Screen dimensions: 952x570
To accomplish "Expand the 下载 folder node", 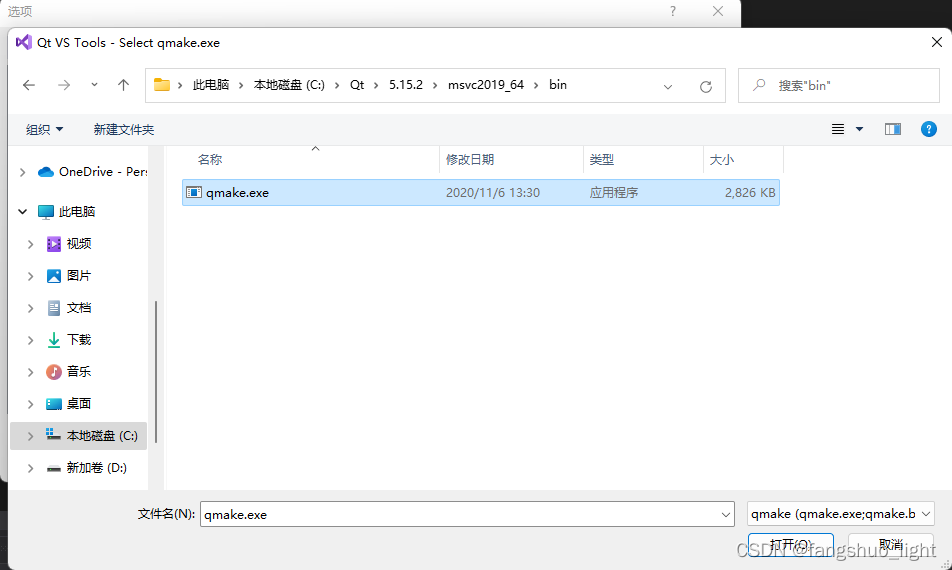I will [30, 340].
